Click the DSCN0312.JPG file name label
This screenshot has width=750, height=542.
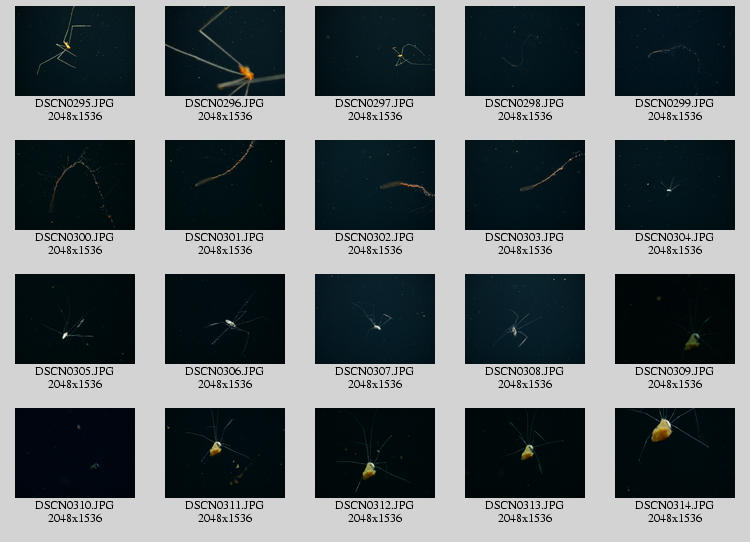point(375,505)
